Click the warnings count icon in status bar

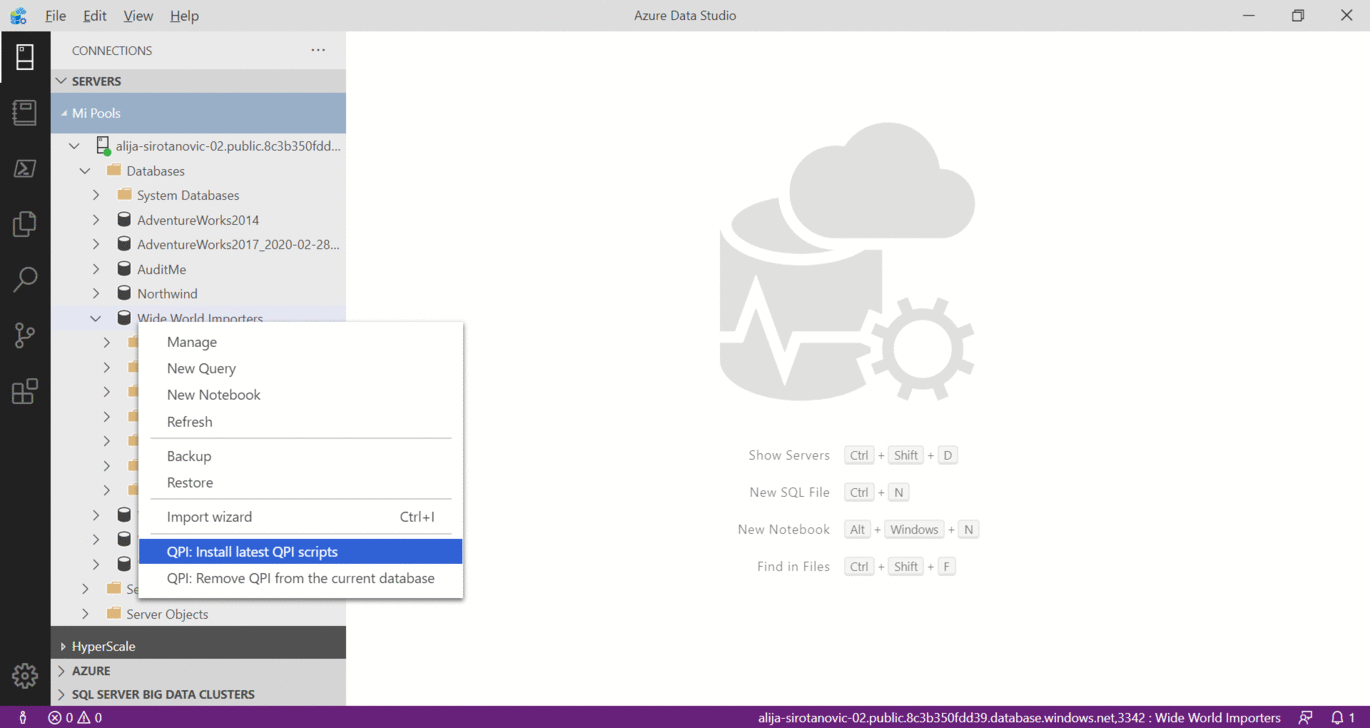click(x=84, y=717)
